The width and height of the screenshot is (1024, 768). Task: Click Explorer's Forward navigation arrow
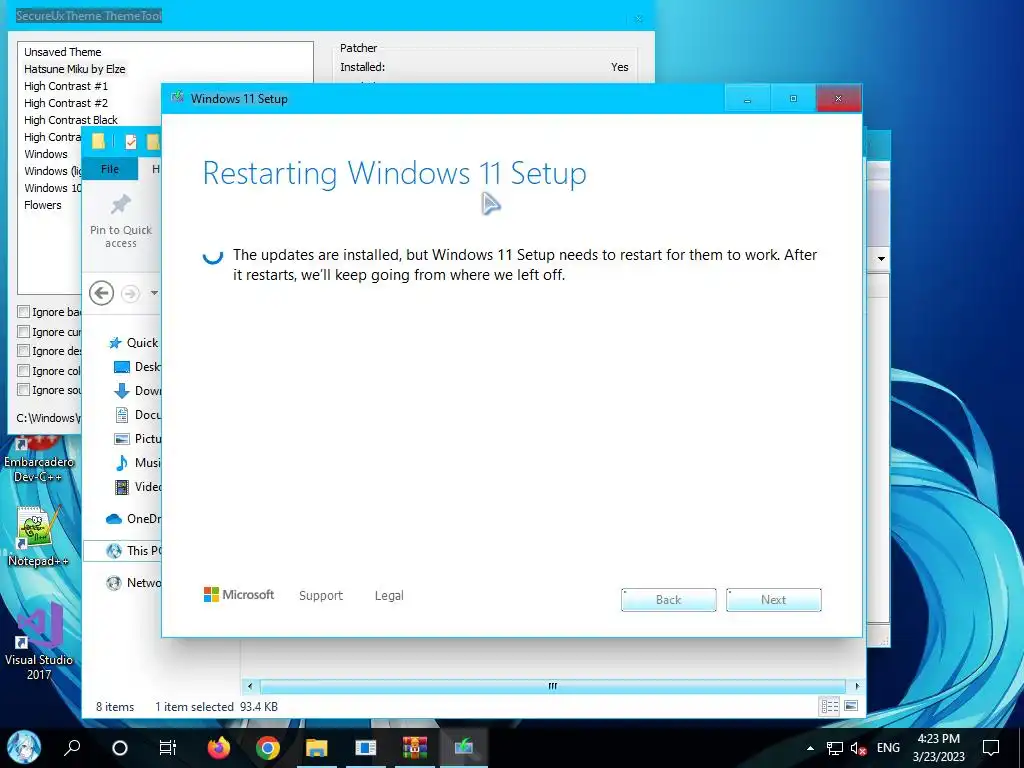pos(131,293)
